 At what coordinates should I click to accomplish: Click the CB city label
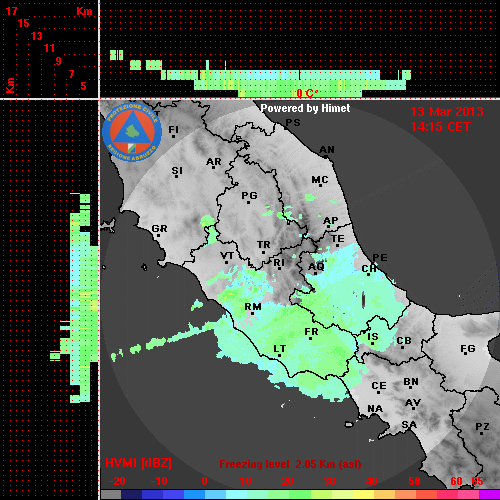[404, 341]
